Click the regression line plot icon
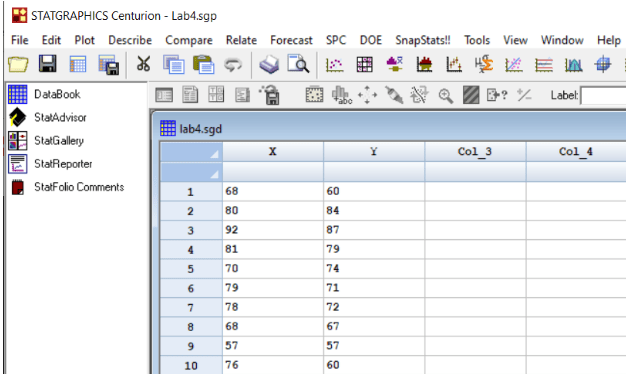 click(513, 64)
